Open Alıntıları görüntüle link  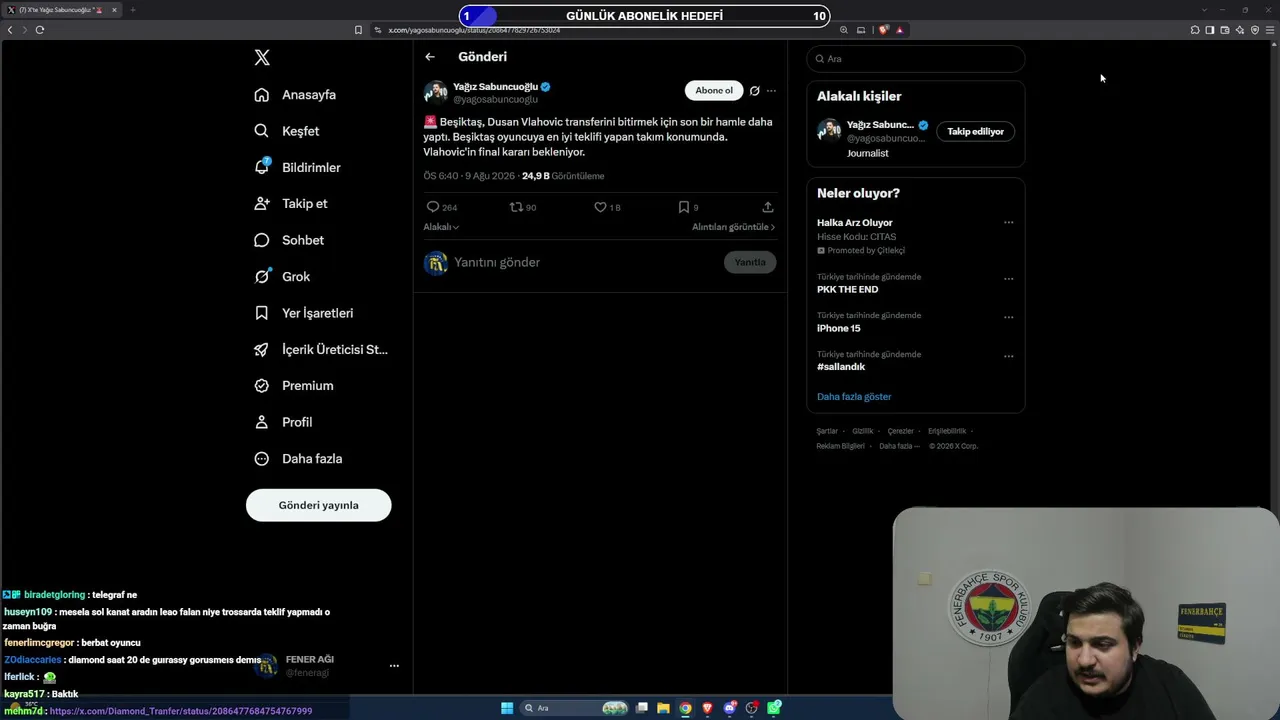(733, 227)
